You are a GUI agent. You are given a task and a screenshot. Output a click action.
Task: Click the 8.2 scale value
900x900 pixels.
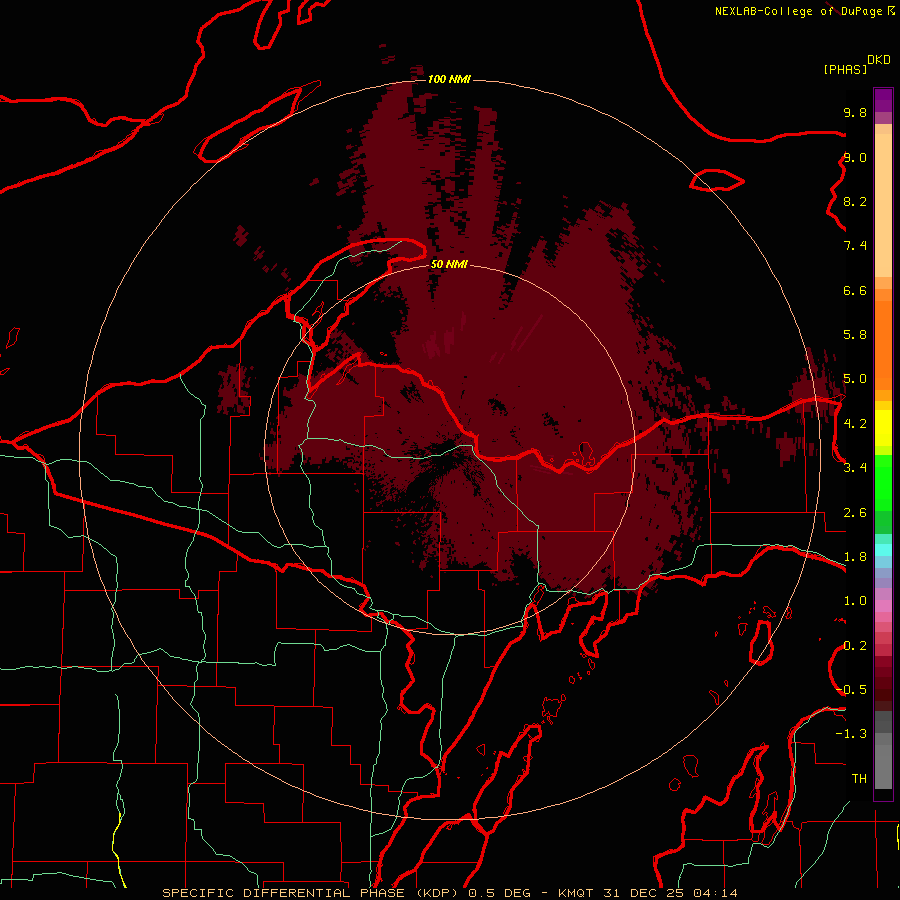[855, 201]
